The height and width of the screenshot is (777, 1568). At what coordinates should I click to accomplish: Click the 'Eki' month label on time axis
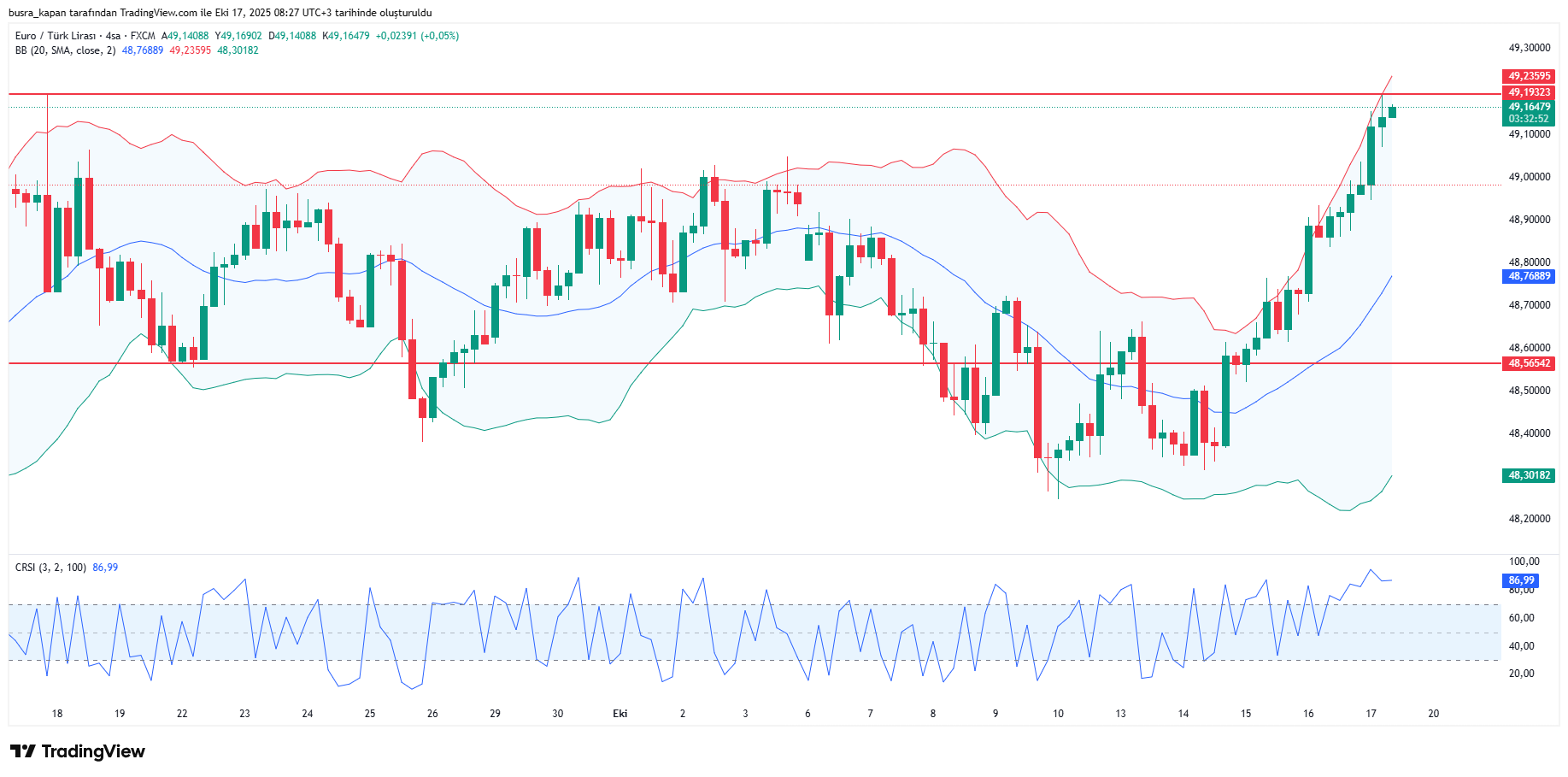pos(620,713)
